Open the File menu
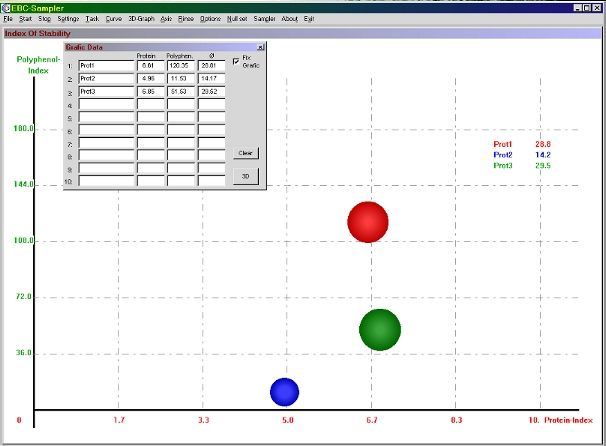The width and height of the screenshot is (606, 446). 8,19
